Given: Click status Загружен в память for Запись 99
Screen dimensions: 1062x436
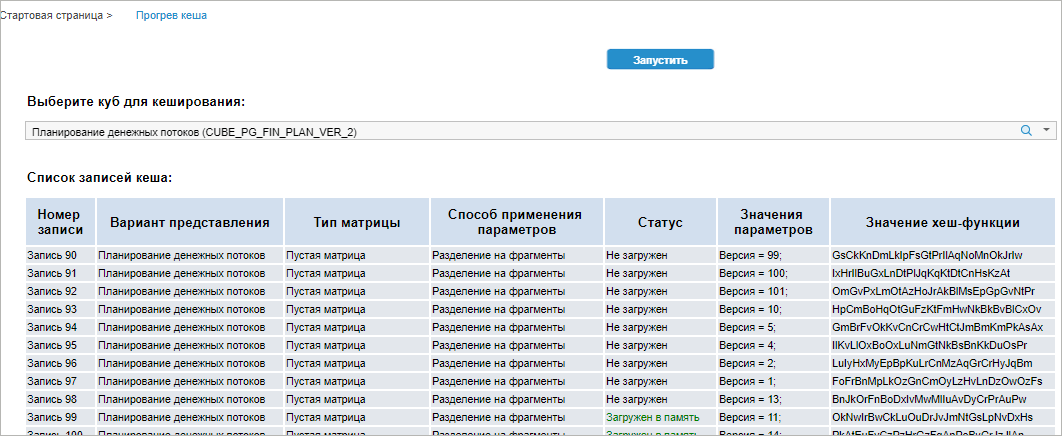Looking at the screenshot, I should click(x=653, y=416).
